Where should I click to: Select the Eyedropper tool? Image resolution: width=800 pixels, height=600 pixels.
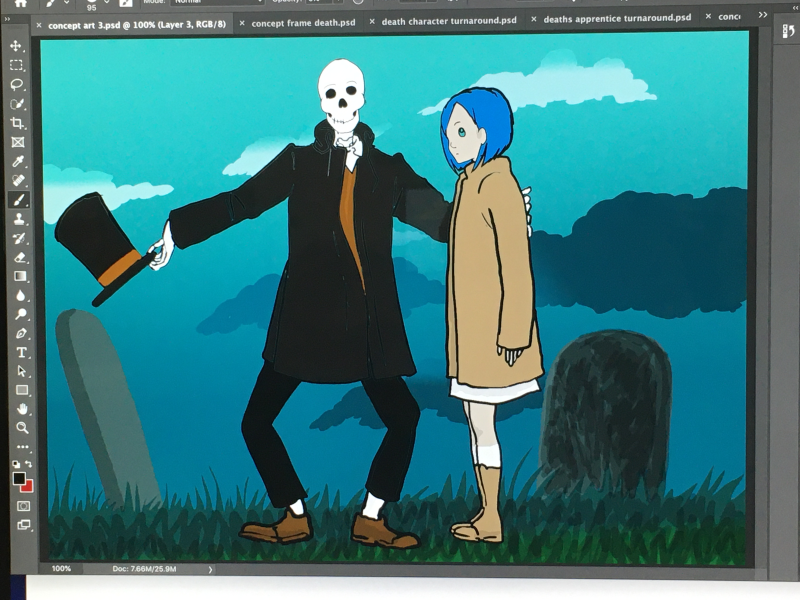click(x=17, y=162)
